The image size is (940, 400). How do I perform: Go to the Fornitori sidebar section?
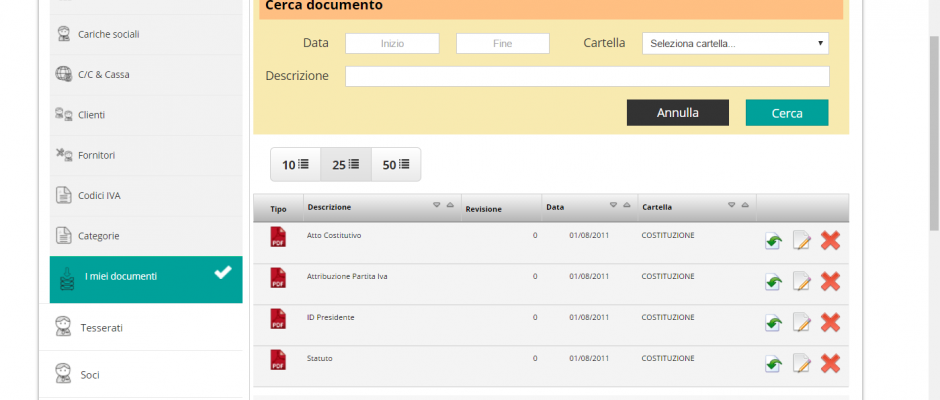coord(146,155)
